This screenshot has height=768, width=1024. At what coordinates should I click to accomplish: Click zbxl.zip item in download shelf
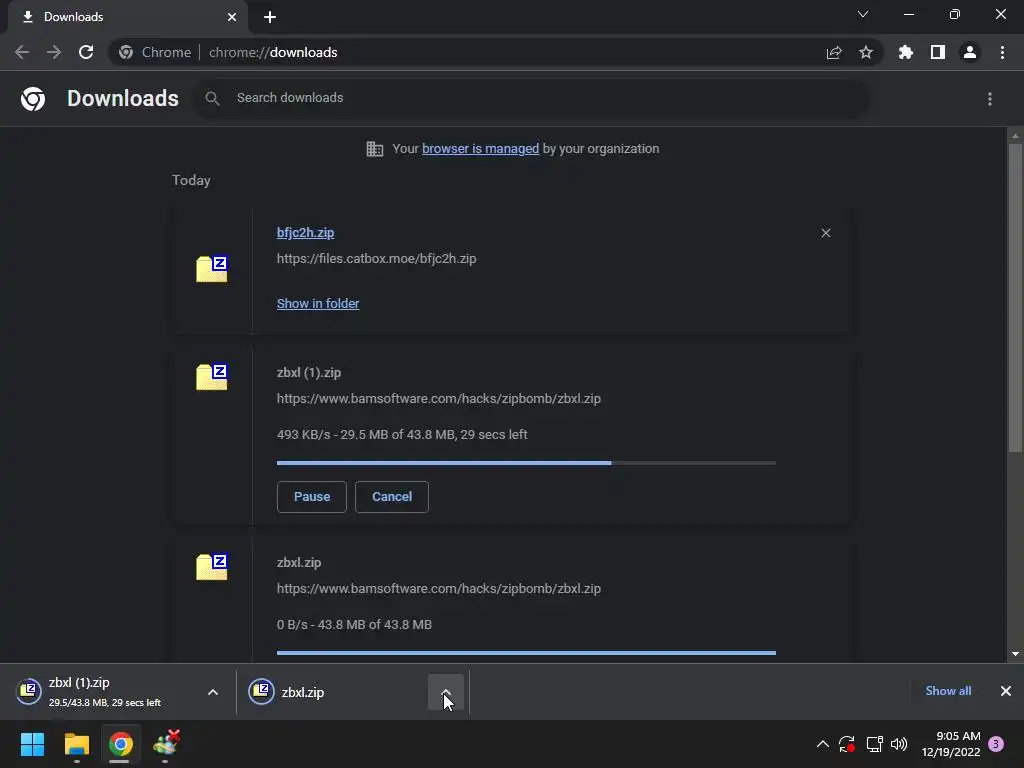point(333,692)
